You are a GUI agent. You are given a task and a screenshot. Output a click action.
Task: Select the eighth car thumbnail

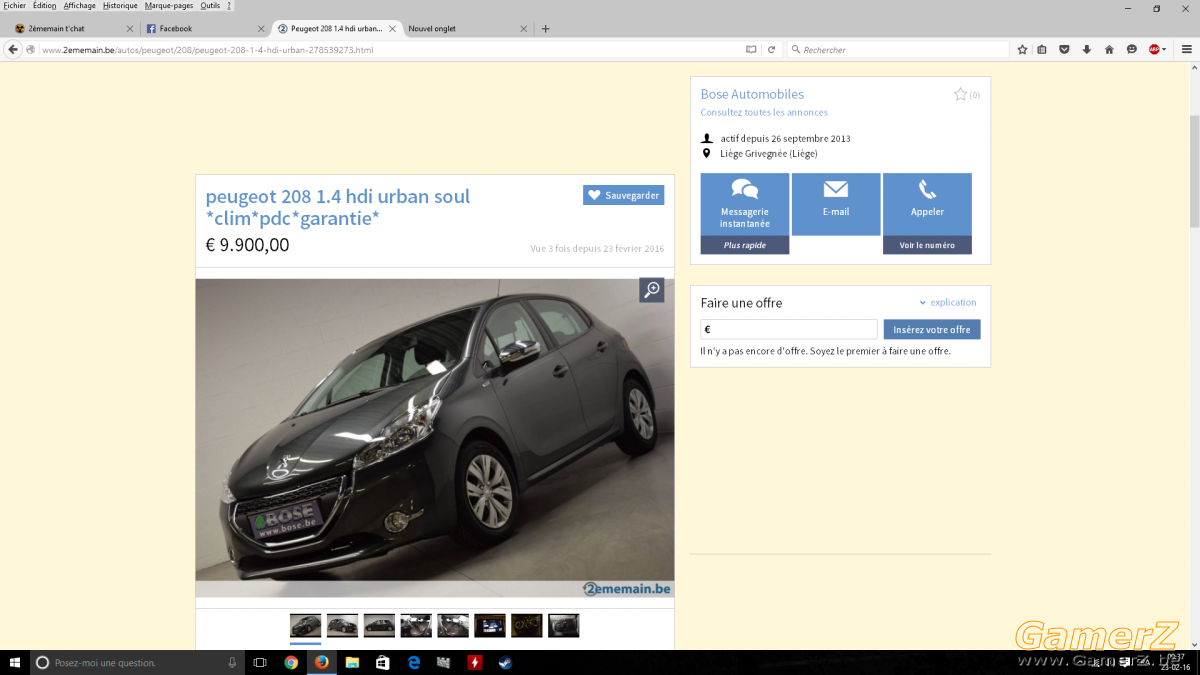[x=564, y=626]
